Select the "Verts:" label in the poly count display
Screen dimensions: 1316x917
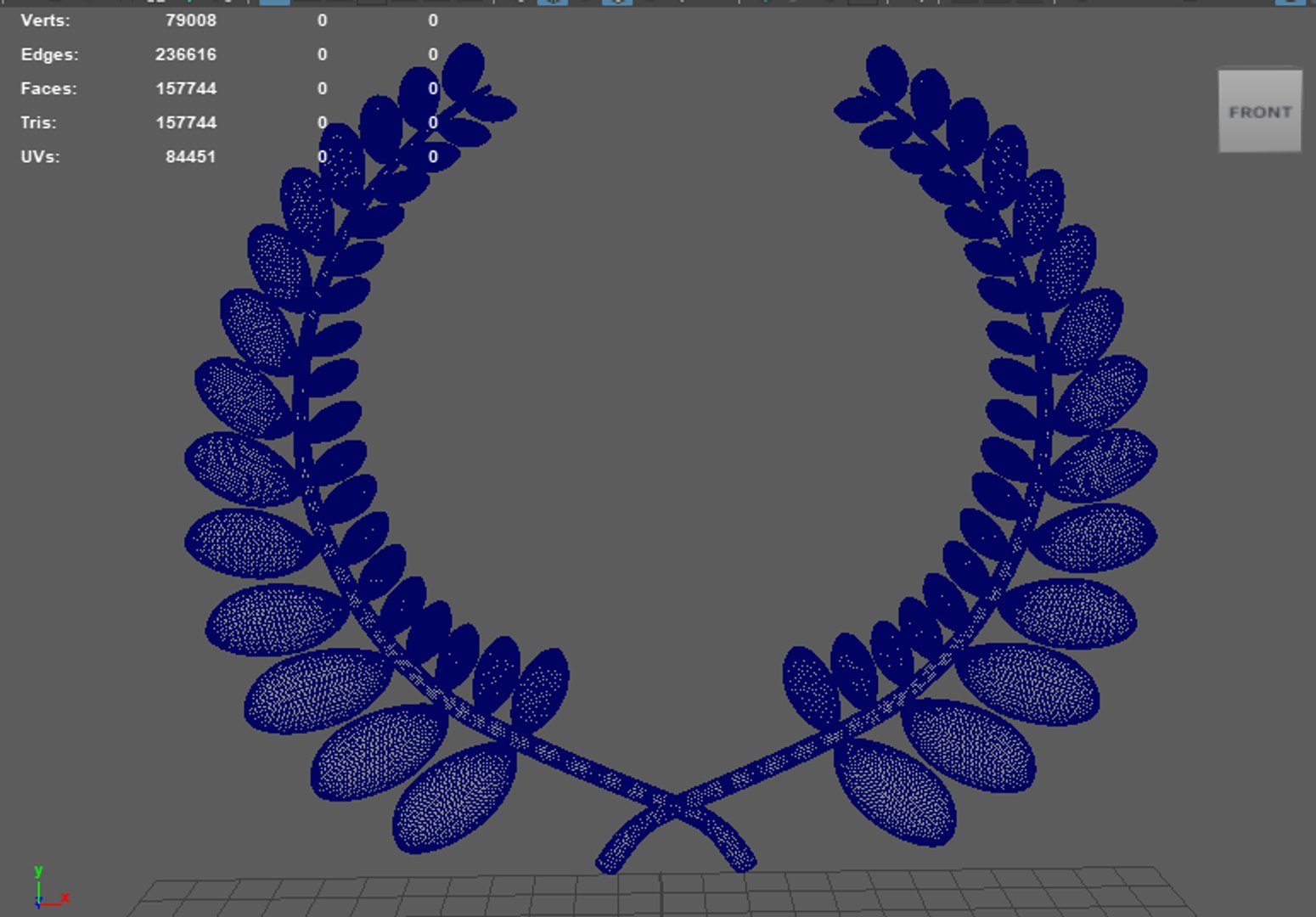pyautogui.click(x=46, y=20)
